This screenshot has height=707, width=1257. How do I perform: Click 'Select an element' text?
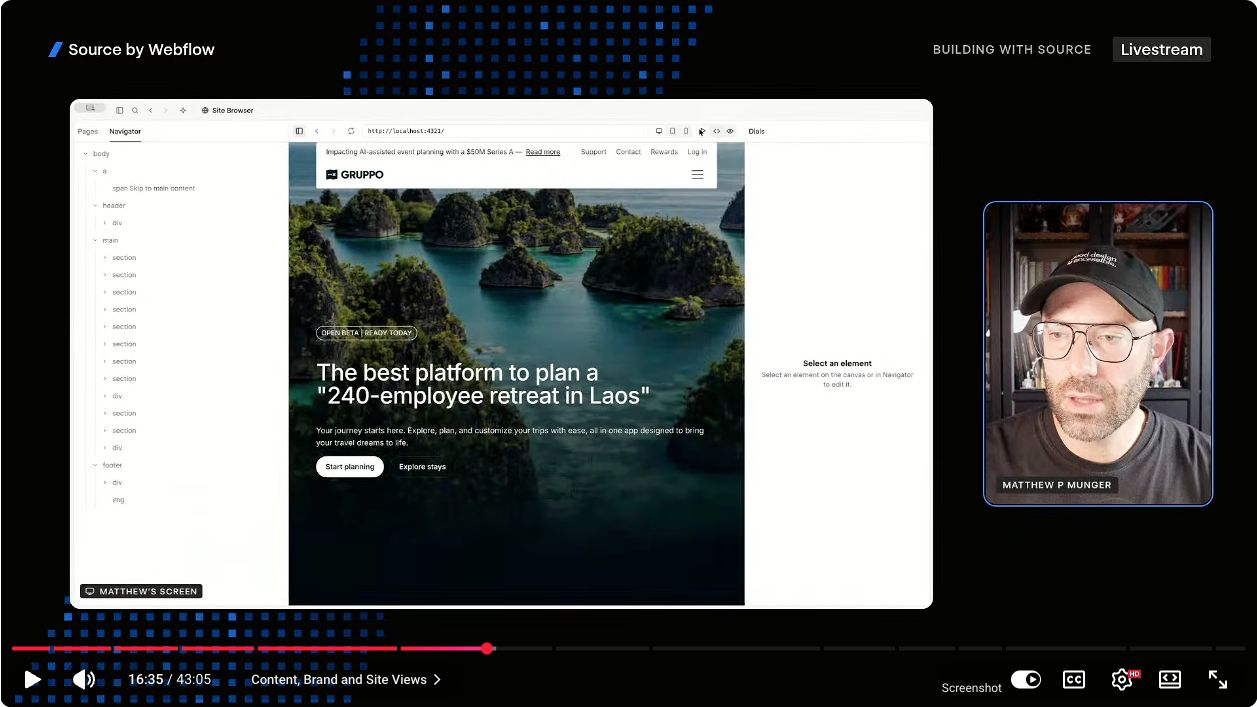837,364
